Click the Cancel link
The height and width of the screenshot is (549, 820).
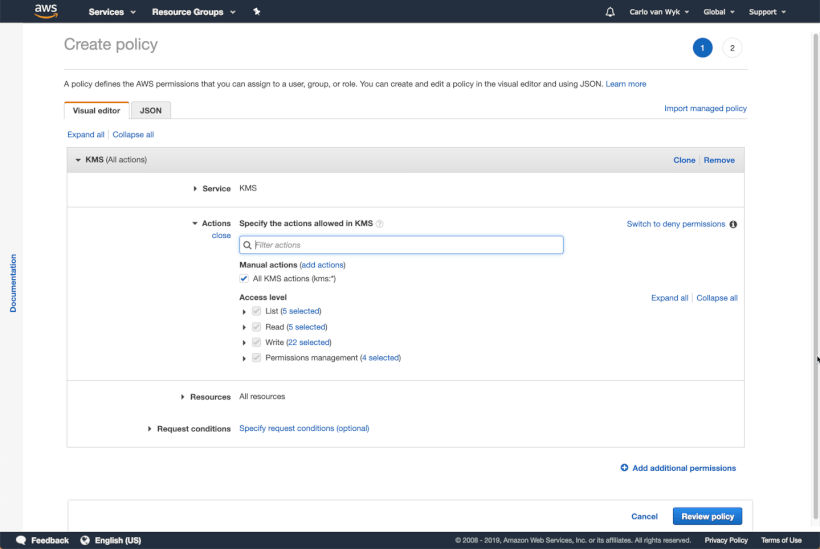coord(644,516)
